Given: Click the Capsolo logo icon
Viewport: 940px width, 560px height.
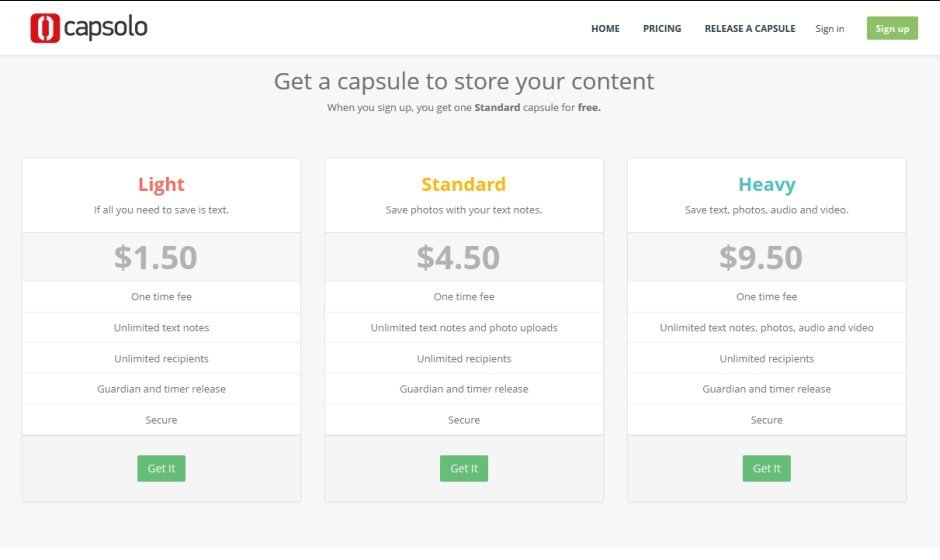Looking at the screenshot, I should [45, 28].
